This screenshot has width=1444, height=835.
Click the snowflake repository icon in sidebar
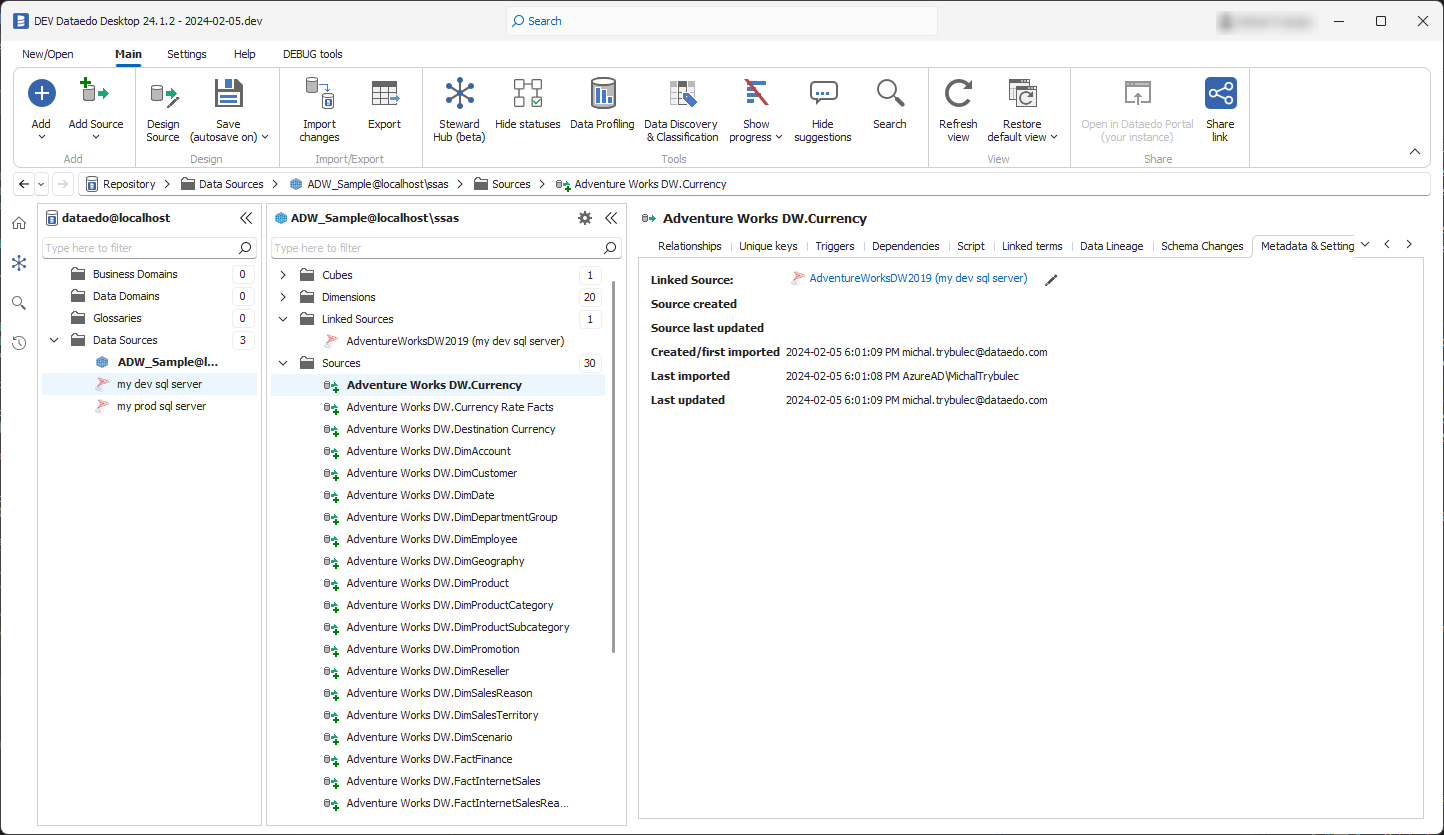point(19,262)
